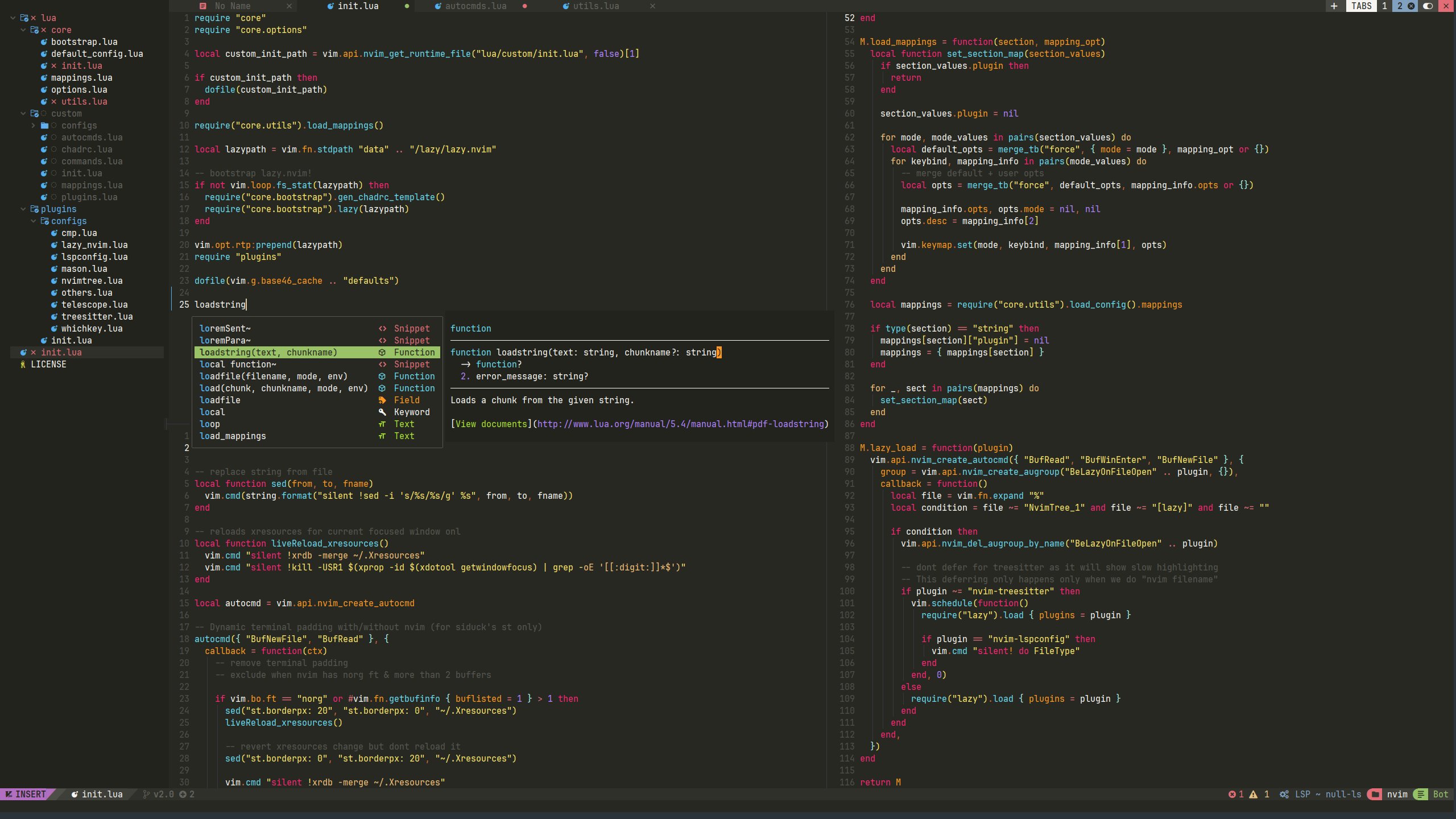Click the TABS label button

point(1362,6)
